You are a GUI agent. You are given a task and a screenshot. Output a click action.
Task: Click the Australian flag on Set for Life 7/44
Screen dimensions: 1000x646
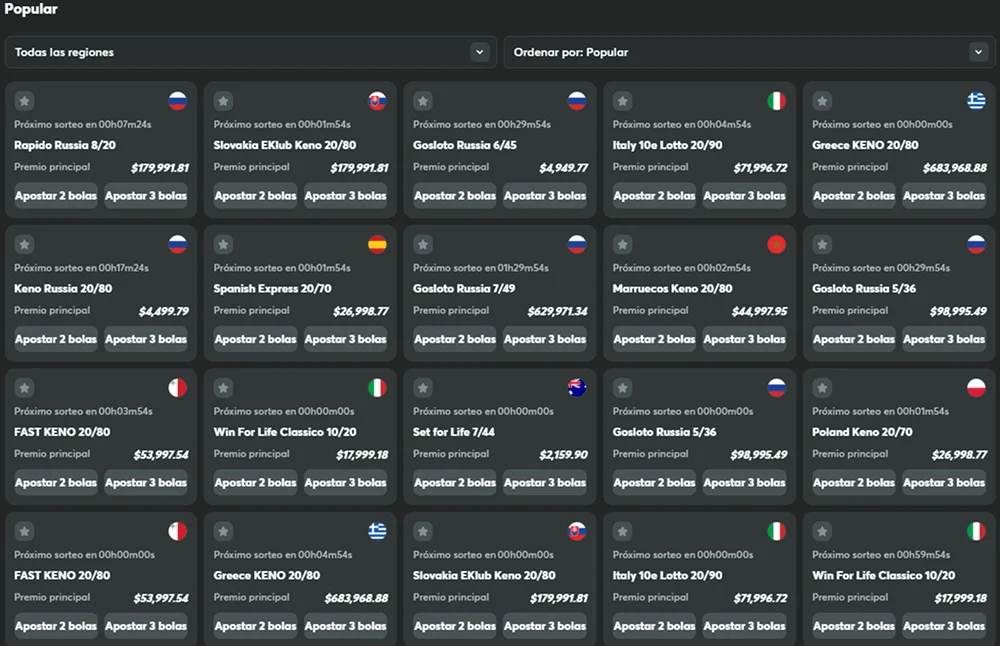coord(577,388)
